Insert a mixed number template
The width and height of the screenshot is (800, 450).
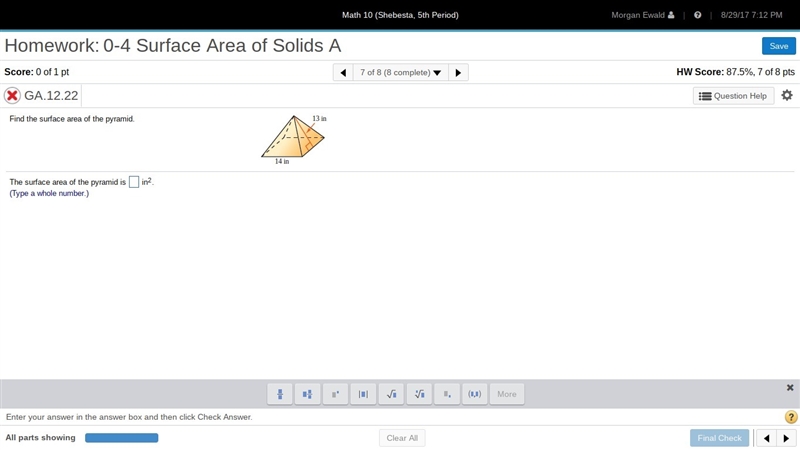tap(307, 394)
